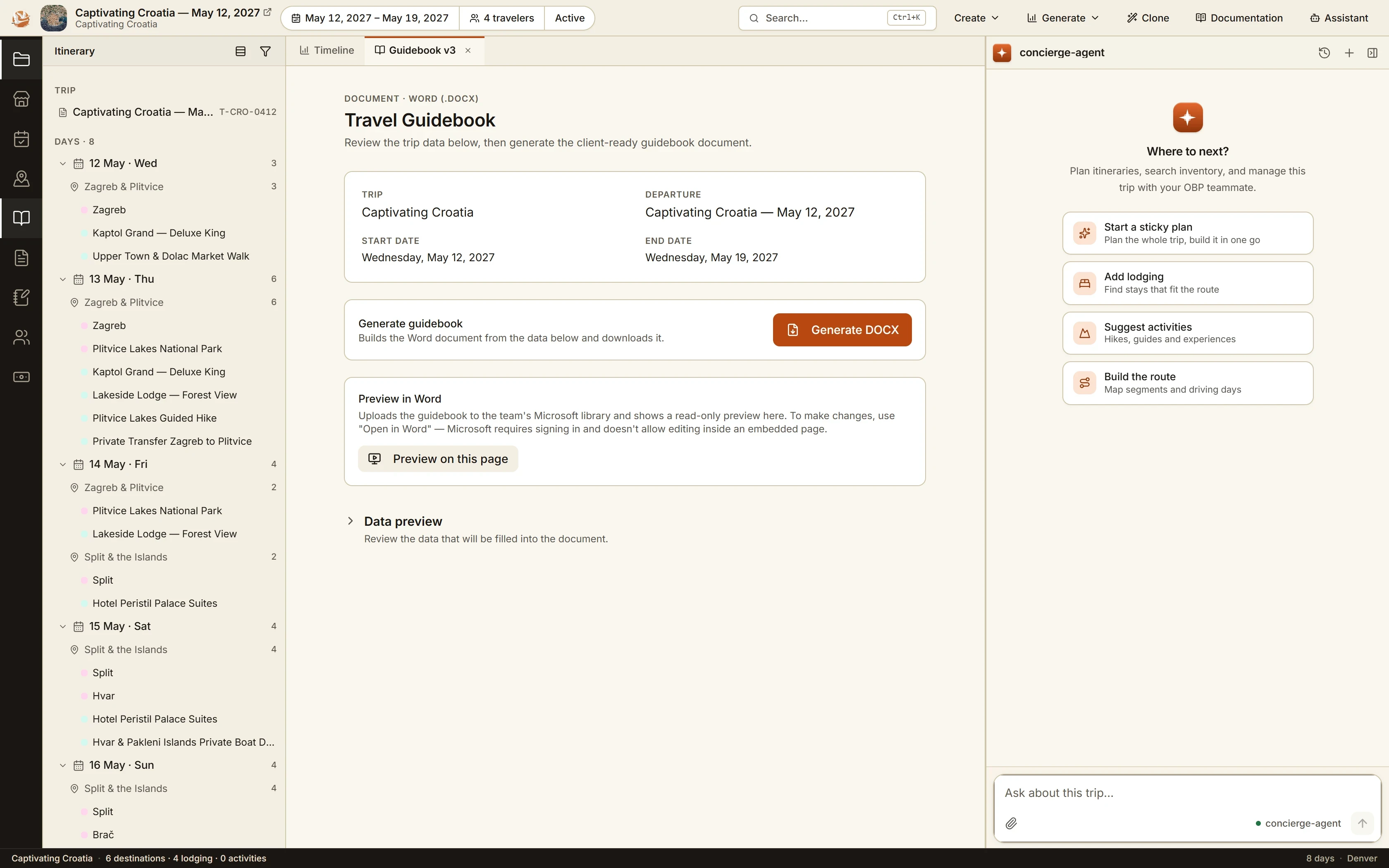Open the Generate dropdown menu
Image resolution: width=1389 pixels, height=868 pixels.
click(1062, 18)
